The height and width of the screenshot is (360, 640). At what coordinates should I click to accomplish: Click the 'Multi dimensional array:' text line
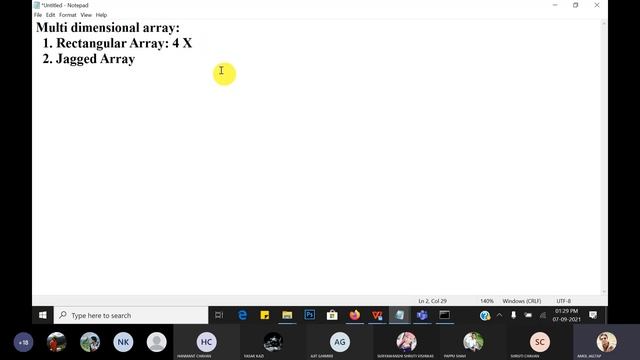[108, 28]
